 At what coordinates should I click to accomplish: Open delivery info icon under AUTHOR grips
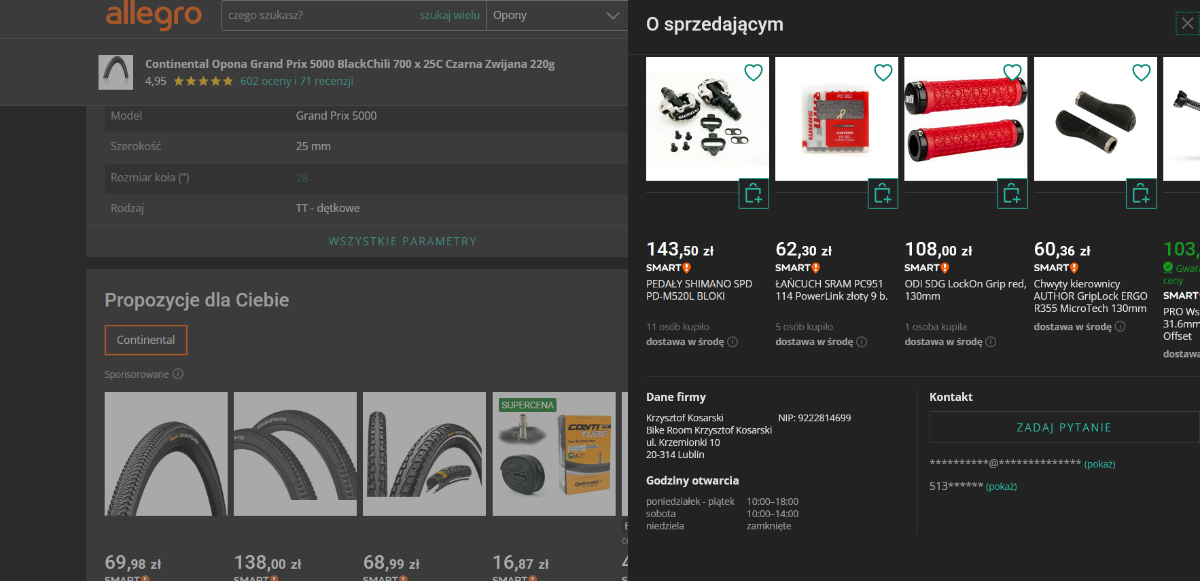tap(1120, 327)
